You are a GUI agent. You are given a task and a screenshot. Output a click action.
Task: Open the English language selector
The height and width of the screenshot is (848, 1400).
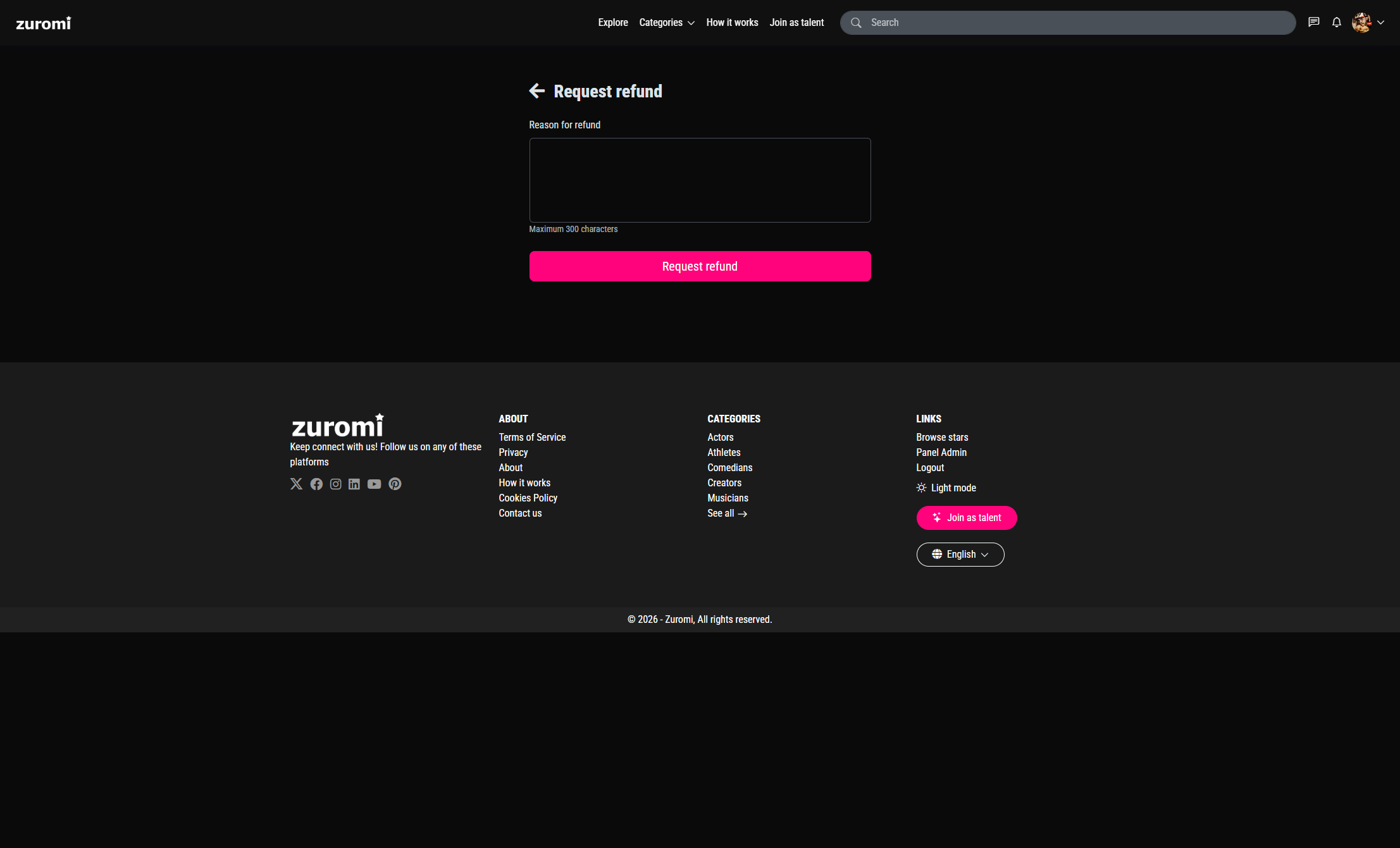[x=960, y=555]
